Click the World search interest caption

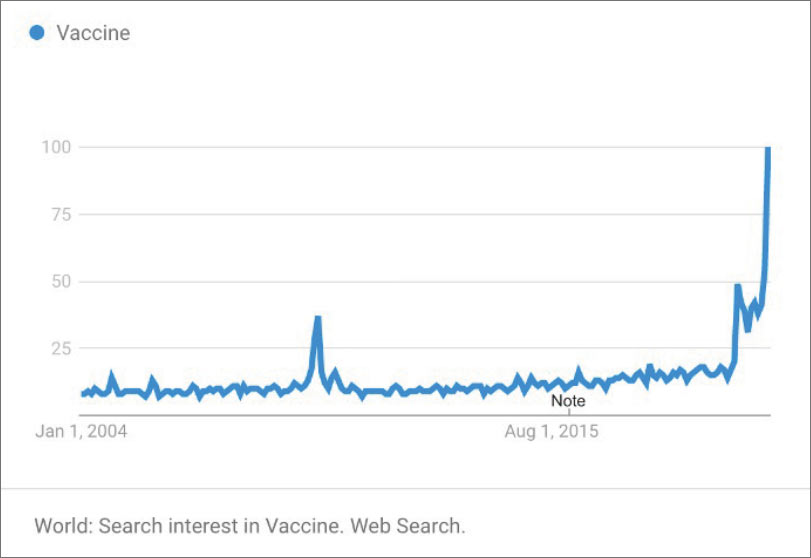click(250, 526)
